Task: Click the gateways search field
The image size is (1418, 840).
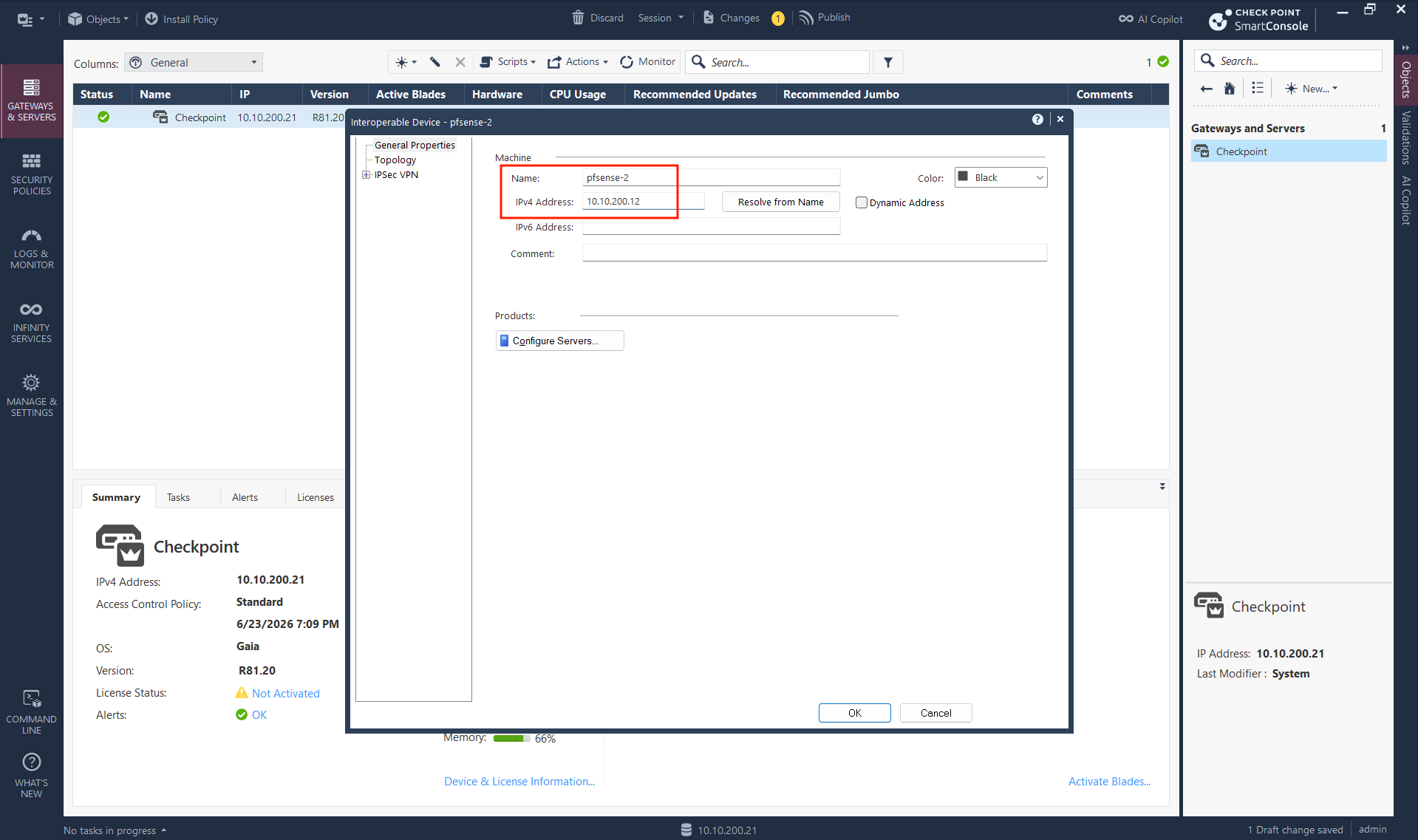Action: tap(777, 62)
